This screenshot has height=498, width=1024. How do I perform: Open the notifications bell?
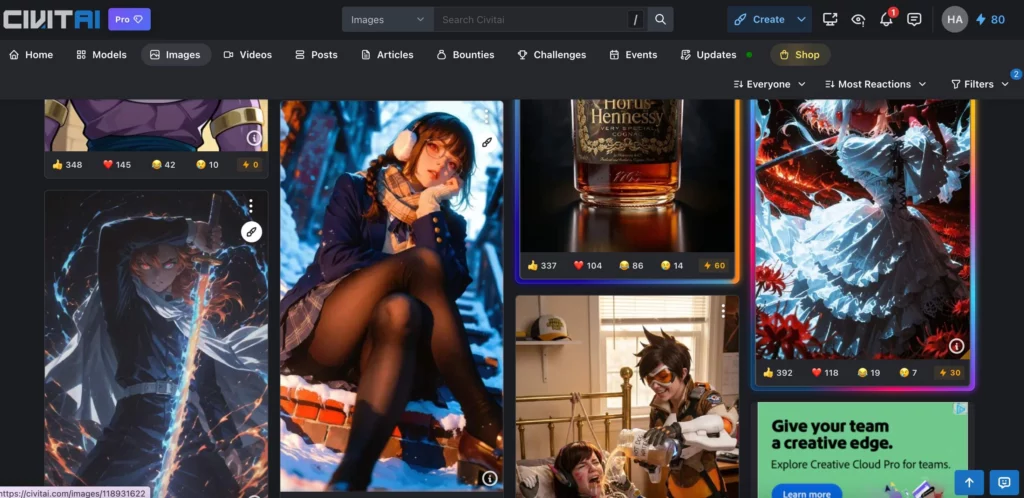coord(886,20)
